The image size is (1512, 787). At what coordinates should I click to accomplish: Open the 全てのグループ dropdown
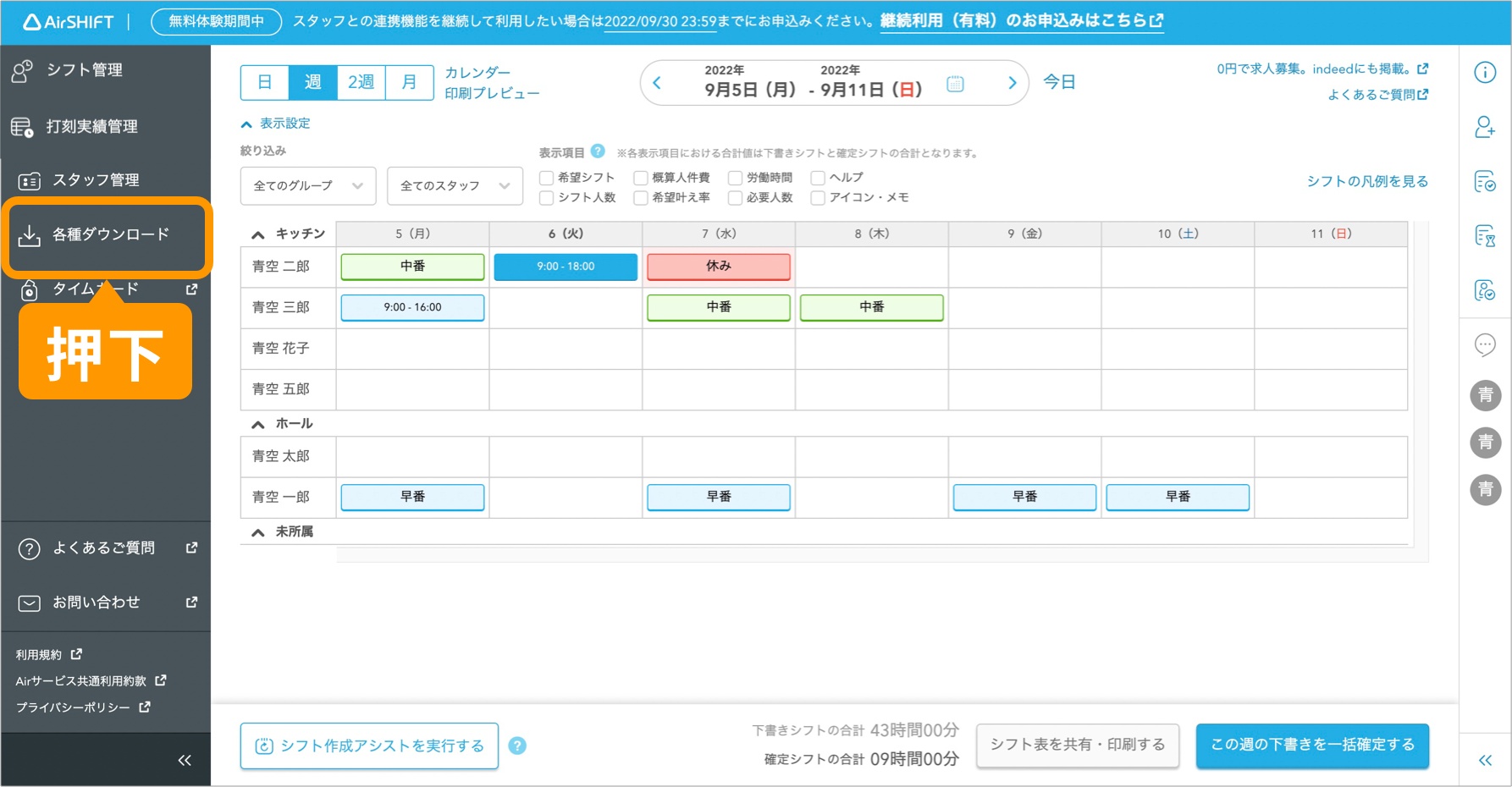[307, 185]
